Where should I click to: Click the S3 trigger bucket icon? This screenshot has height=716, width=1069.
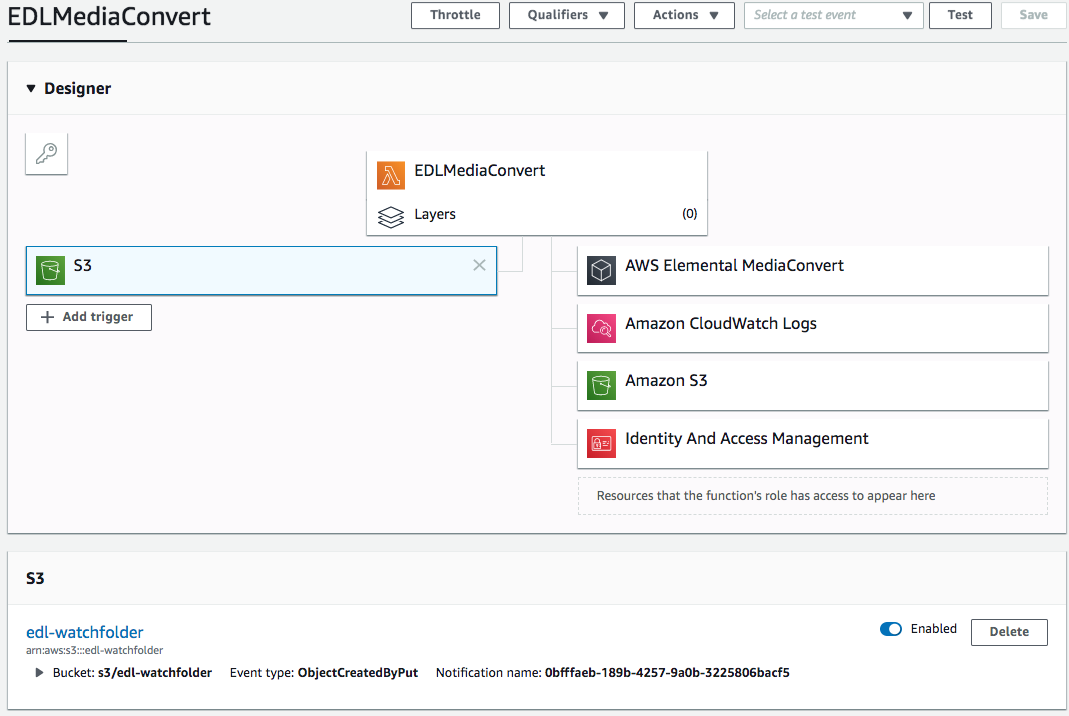(50, 270)
